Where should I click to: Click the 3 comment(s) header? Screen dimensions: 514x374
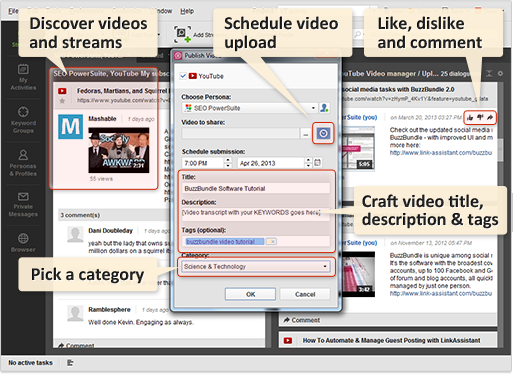pyautogui.click(x=80, y=215)
